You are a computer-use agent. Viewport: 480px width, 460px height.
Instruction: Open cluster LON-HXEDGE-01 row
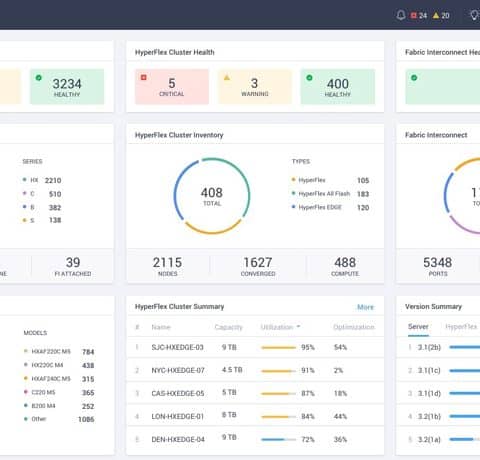255,416
